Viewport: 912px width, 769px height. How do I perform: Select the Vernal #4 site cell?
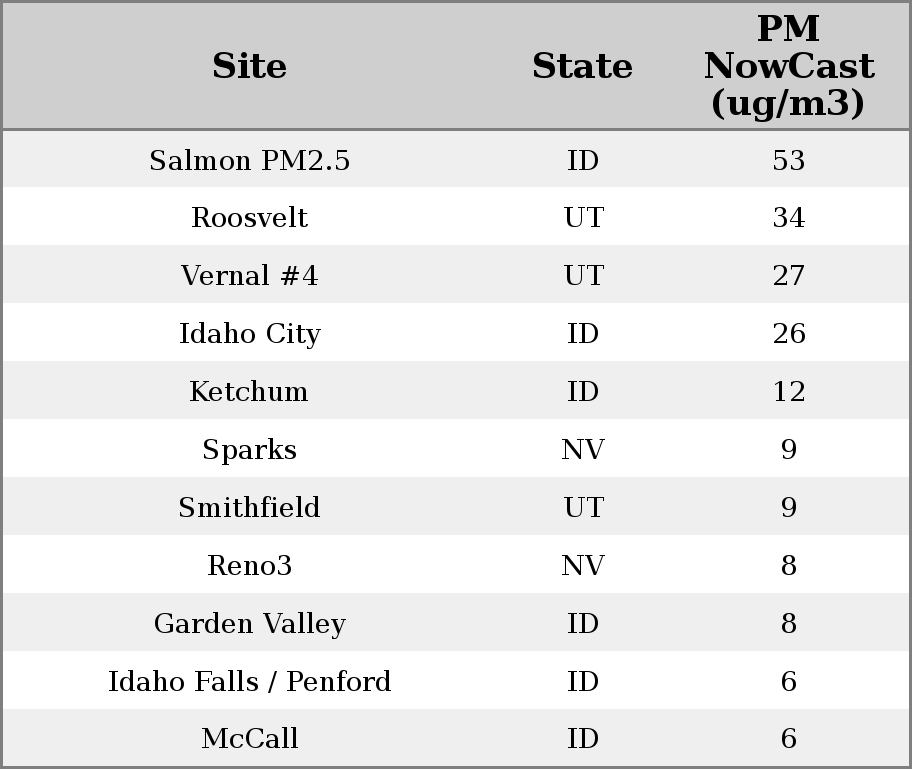pos(250,276)
